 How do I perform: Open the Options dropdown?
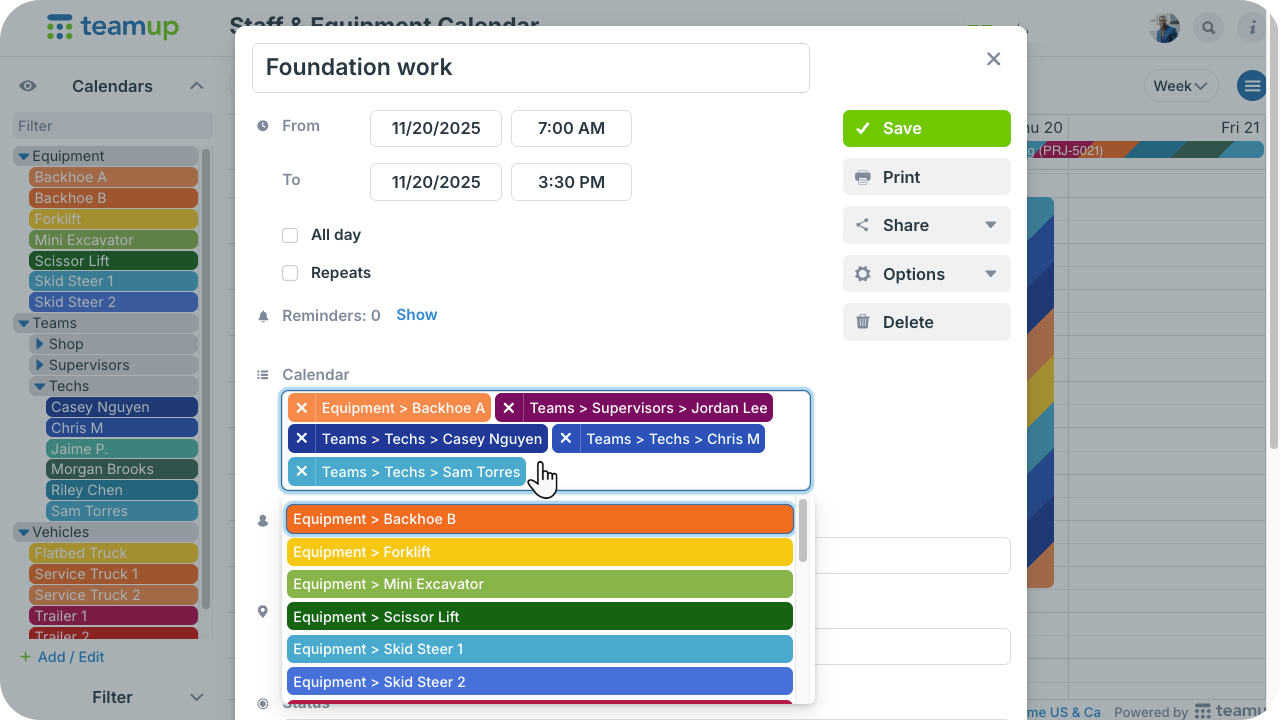coord(926,274)
